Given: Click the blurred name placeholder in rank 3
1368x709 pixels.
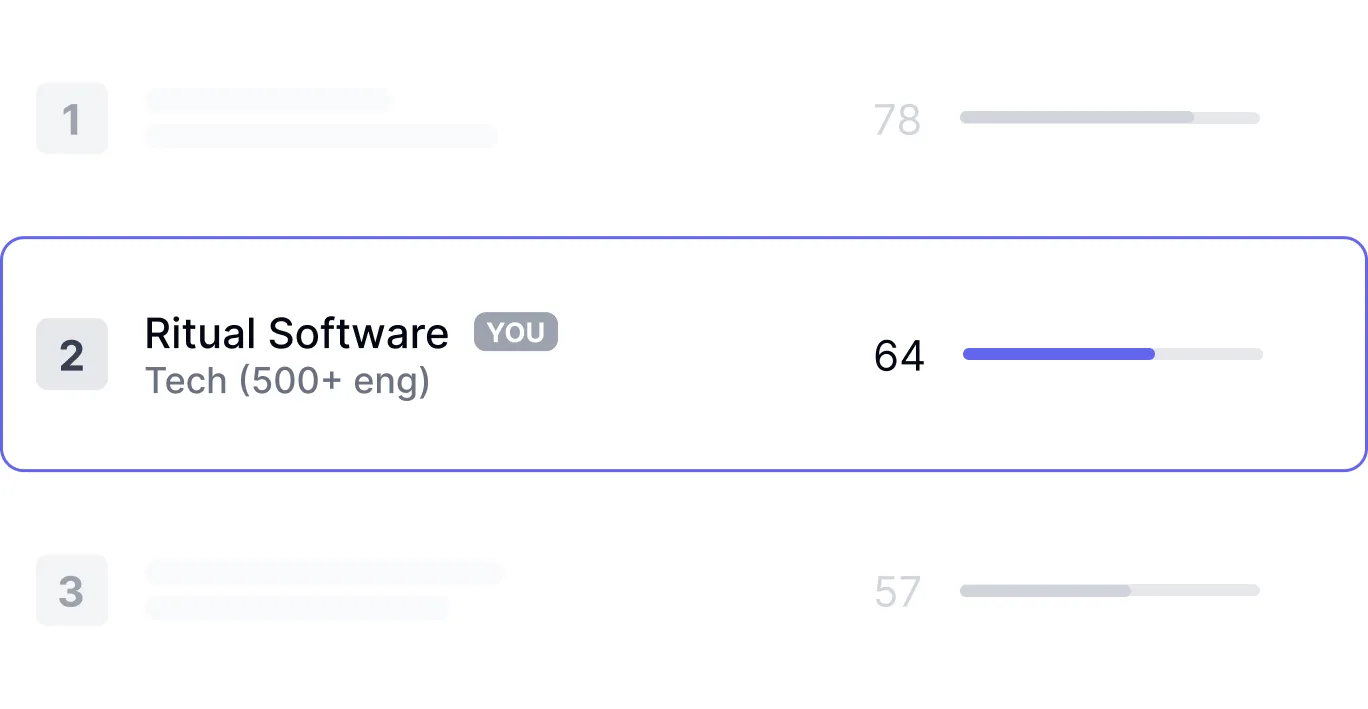Looking at the screenshot, I should pyautogui.click(x=324, y=572).
